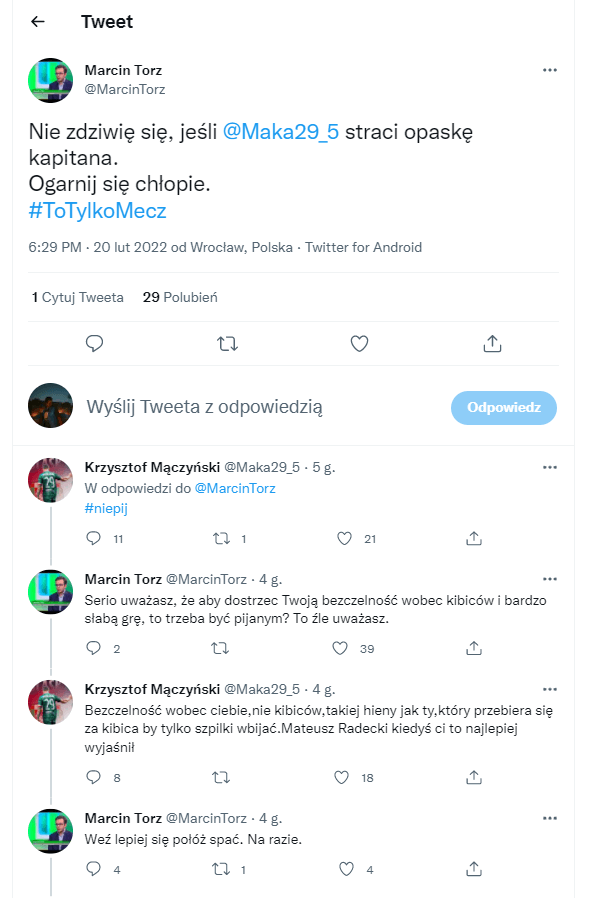Image resolution: width=600 pixels, height=898 pixels.
Task: Reply to the "Serio uważasz" tweet
Action: click(x=94, y=648)
